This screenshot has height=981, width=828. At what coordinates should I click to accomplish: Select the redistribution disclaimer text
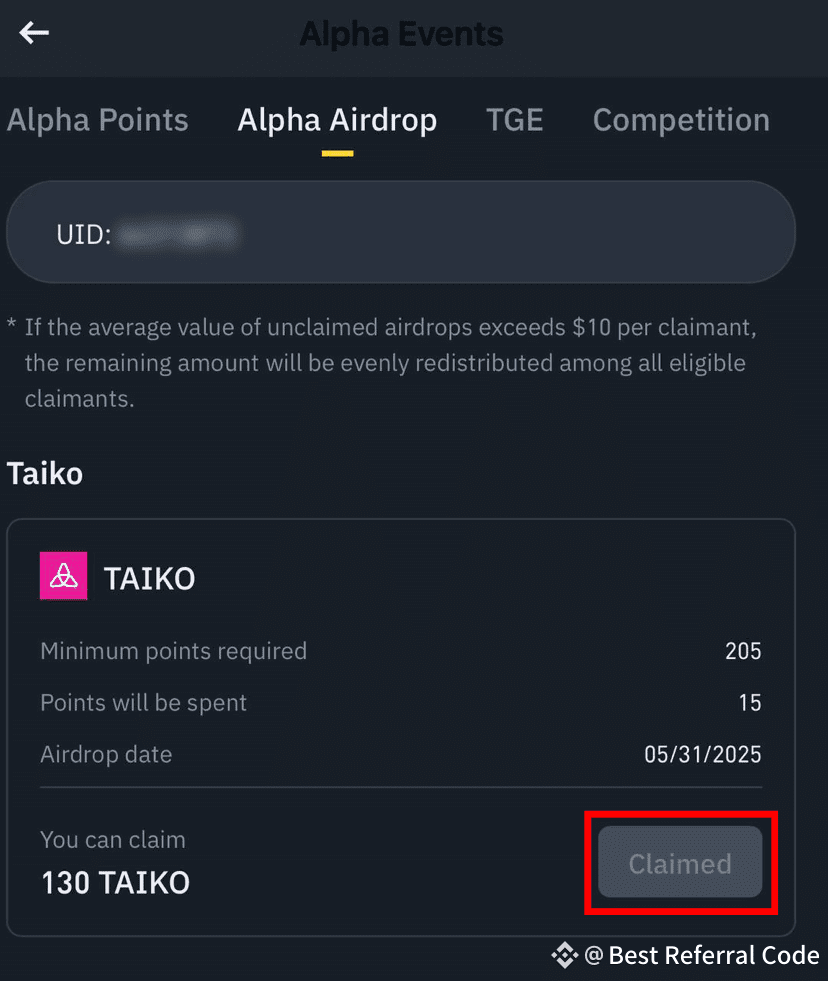[400, 362]
